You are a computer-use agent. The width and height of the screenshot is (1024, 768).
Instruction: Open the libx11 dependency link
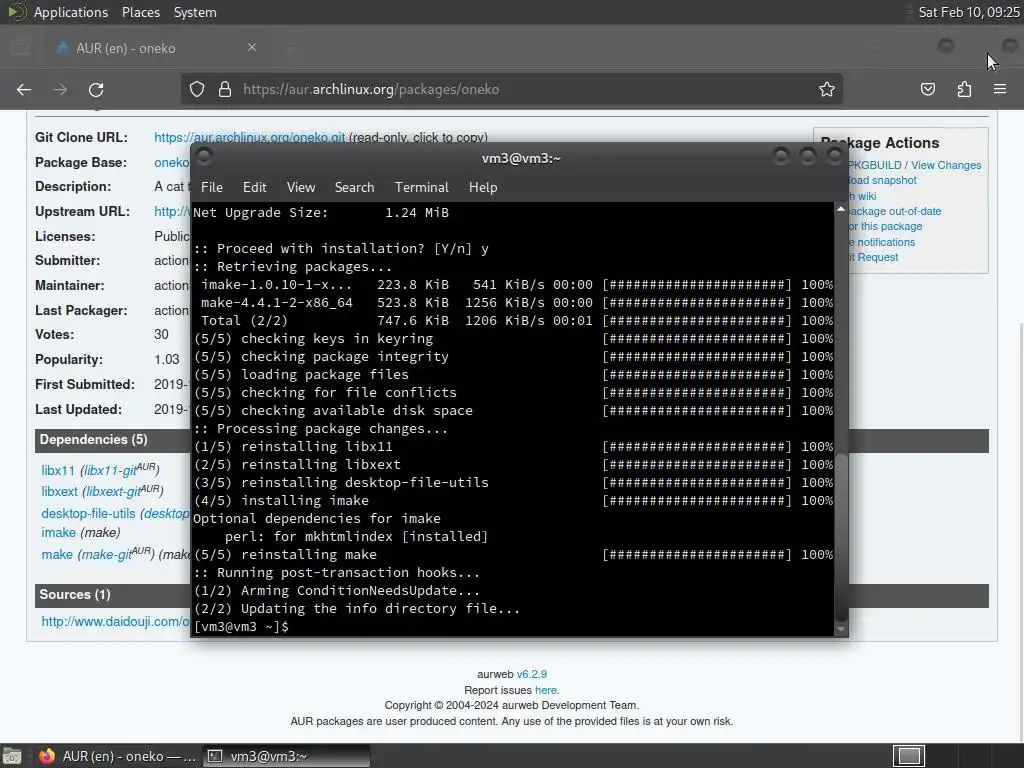click(58, 470)
